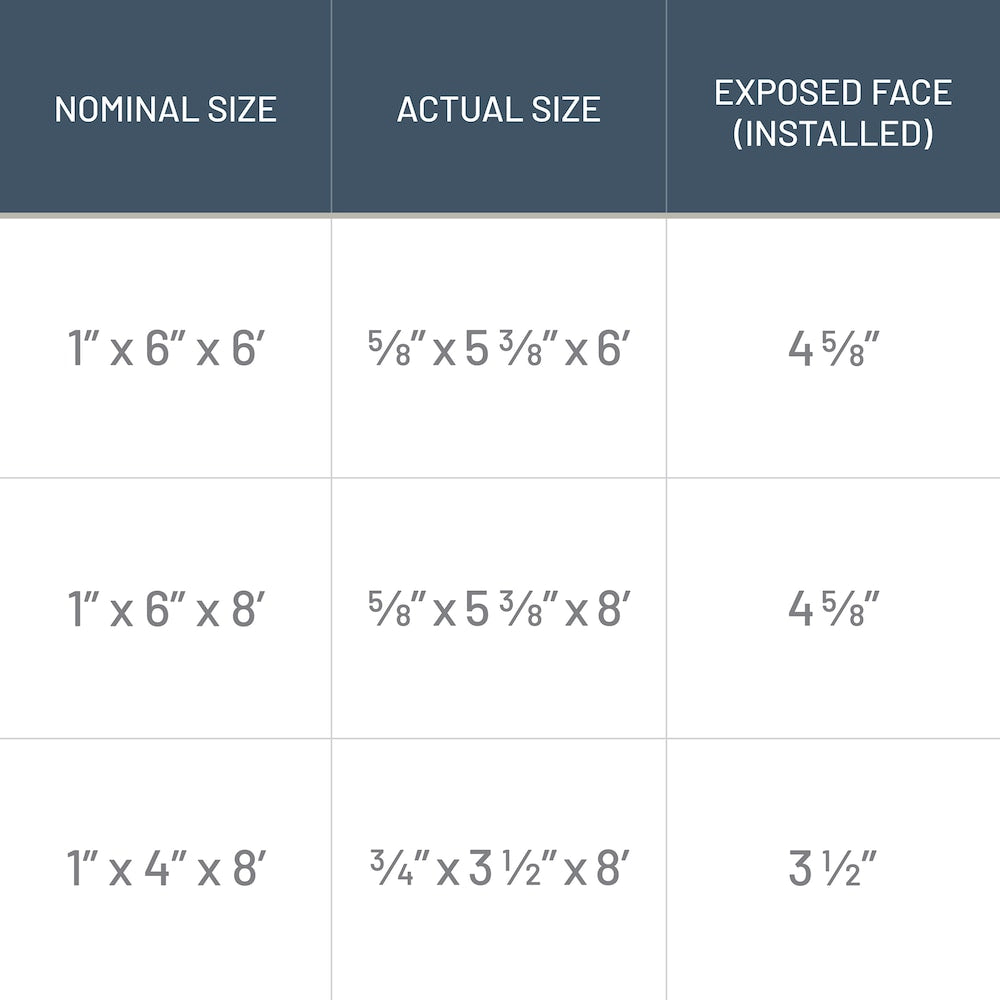Click the NOMINAL SIZE column header
This screenshot has width=1000, height=1000.
point(165,109)
